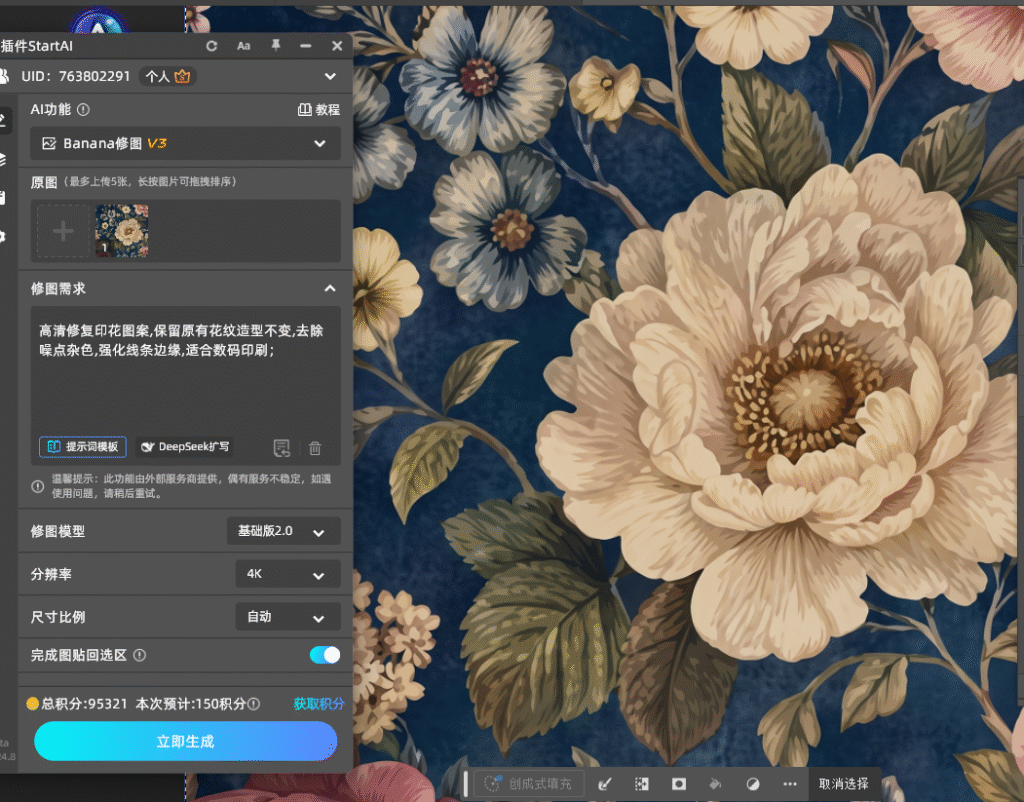This screenshot has width=1024, height=802.
Task: Click the prompt history icon beside trash
Action: 281,448
